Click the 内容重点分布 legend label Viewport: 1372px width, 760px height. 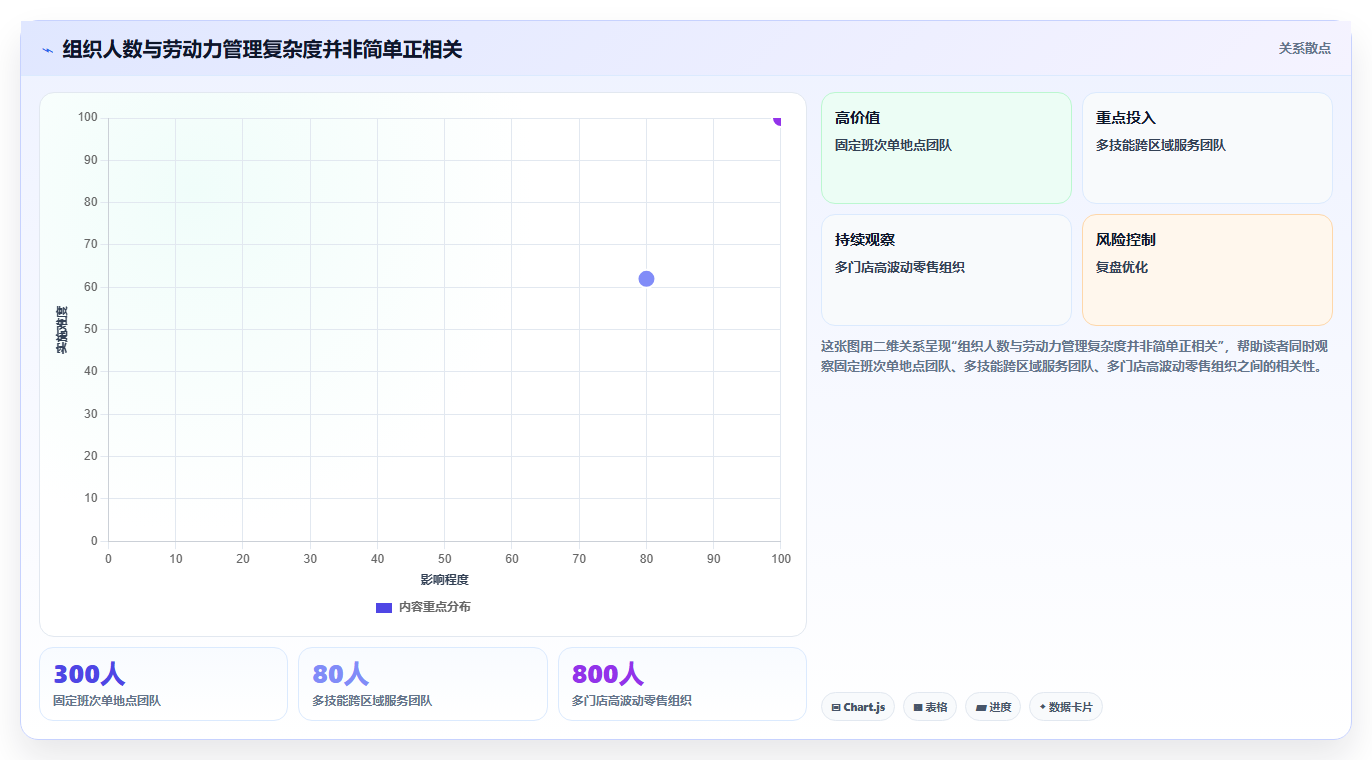tap(434, 607)
